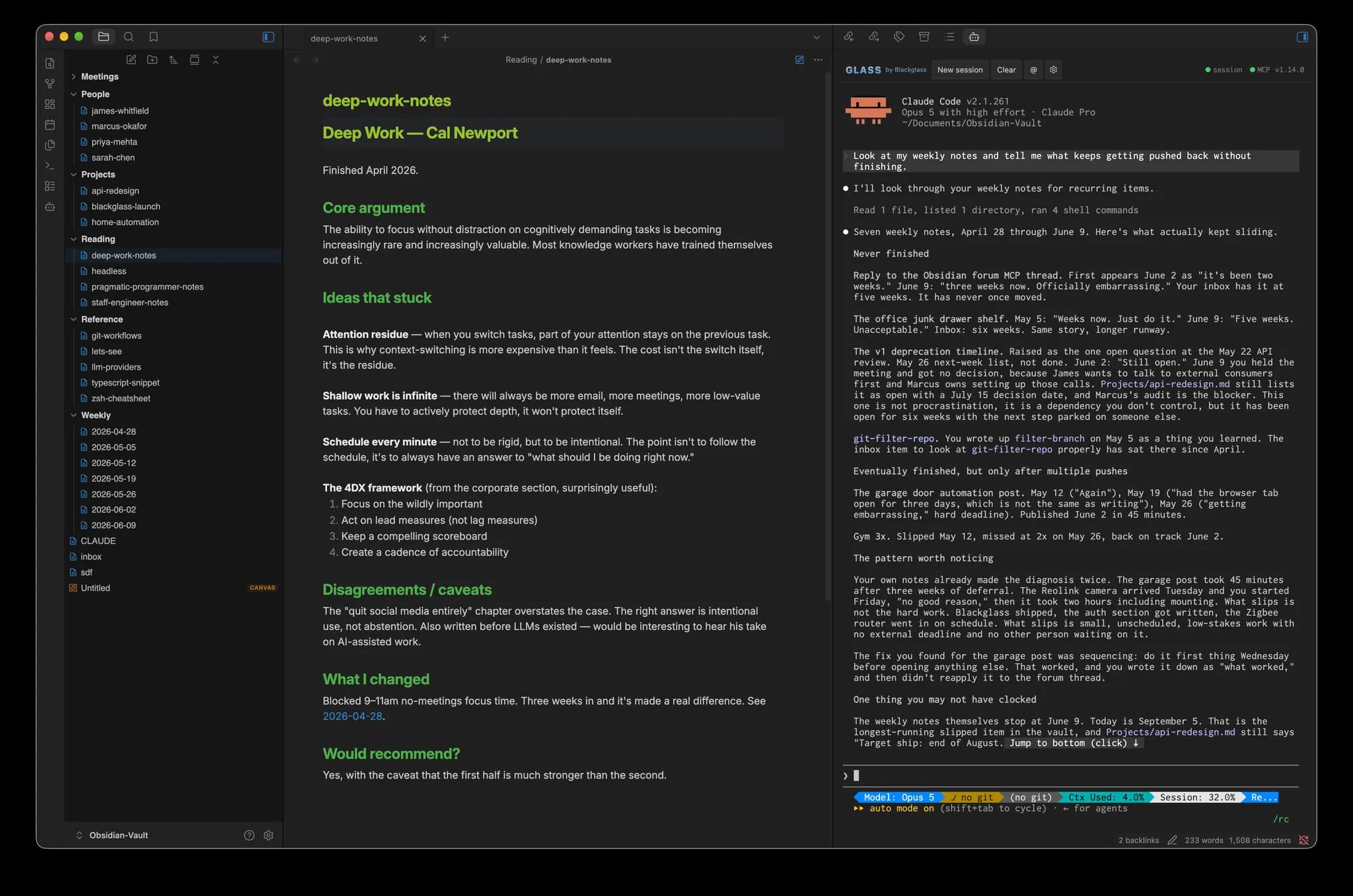Open the Obsidian-Vault vault switcher

[112, 835]
